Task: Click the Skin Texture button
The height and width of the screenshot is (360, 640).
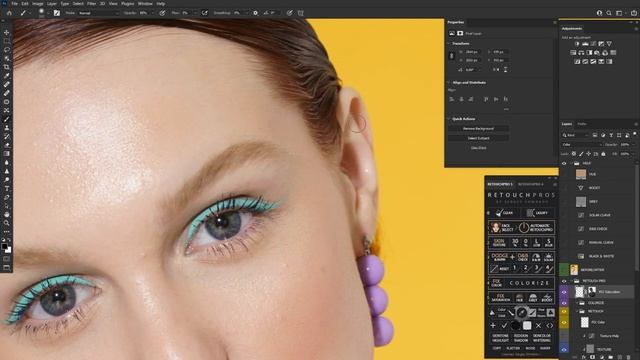Action: point(499,242)
